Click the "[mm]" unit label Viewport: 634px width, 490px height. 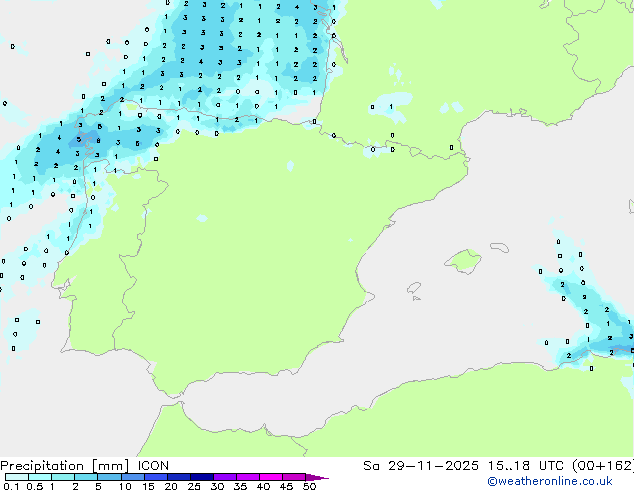pos(110,466)
